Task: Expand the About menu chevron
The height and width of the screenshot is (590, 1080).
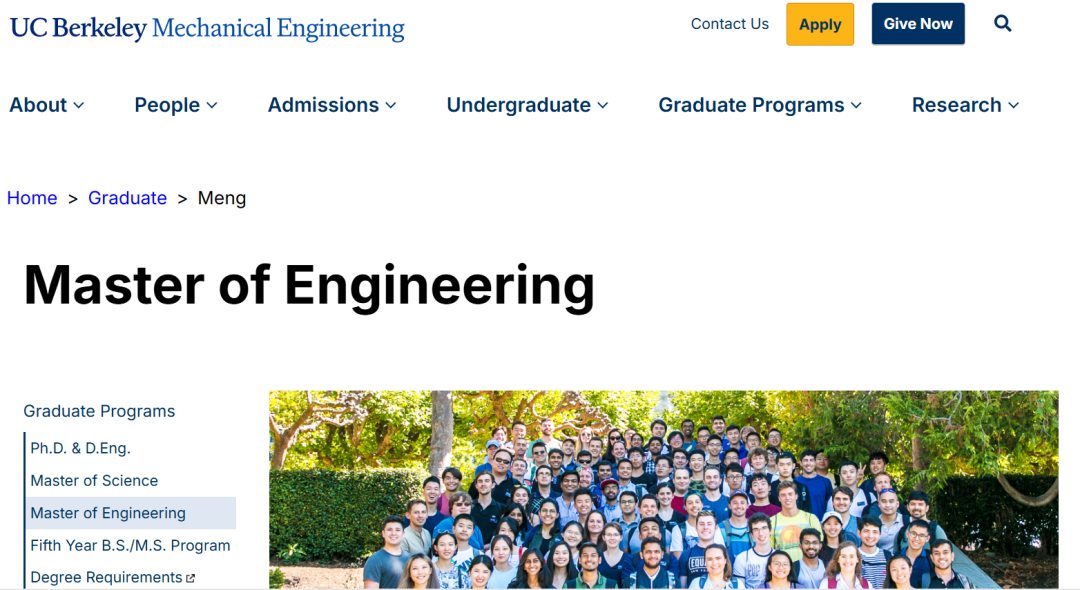Action: tap(79, 105)
